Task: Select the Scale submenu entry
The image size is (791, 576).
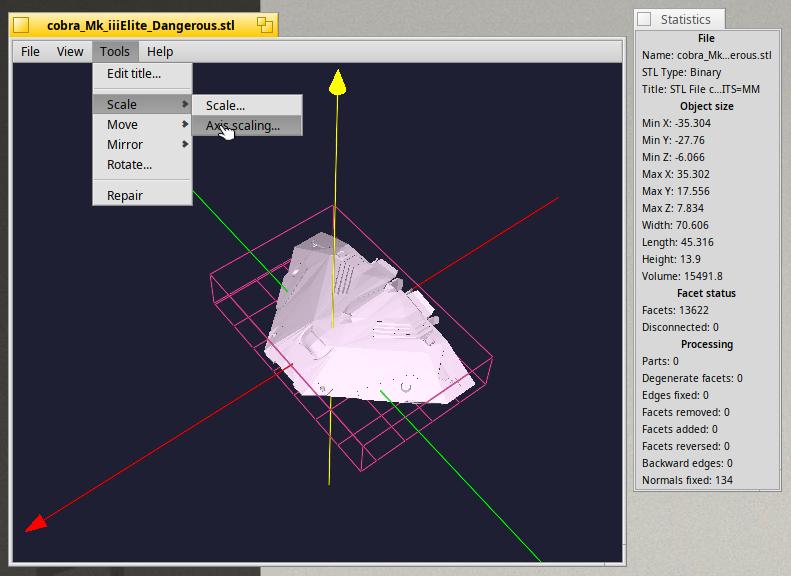Action: [x=142, y=104]
